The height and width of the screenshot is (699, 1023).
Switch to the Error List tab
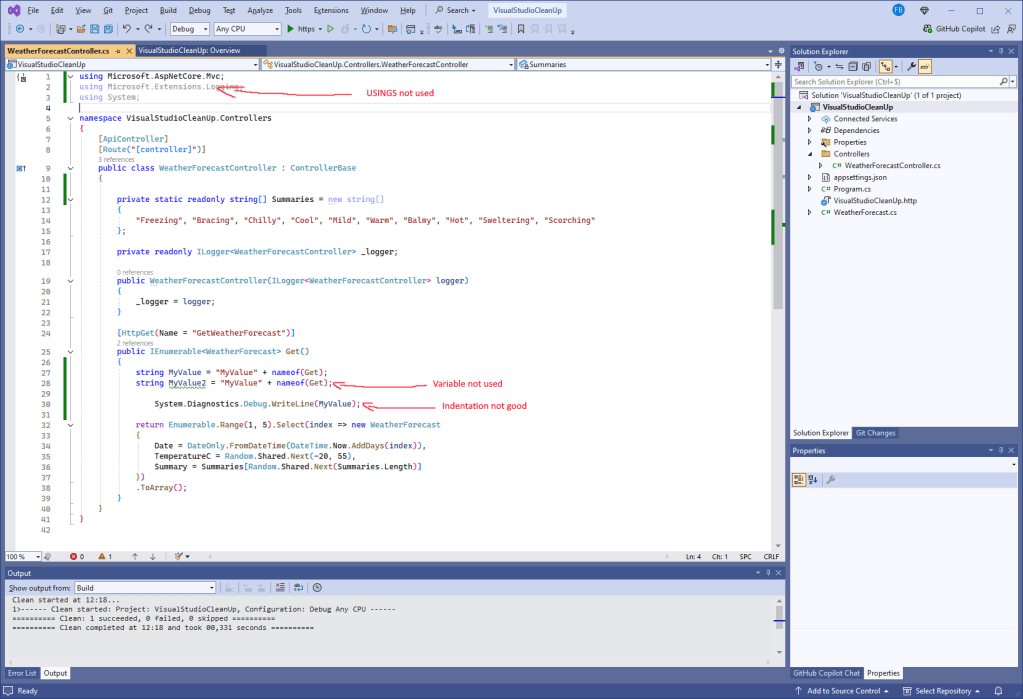coord(22,673)
